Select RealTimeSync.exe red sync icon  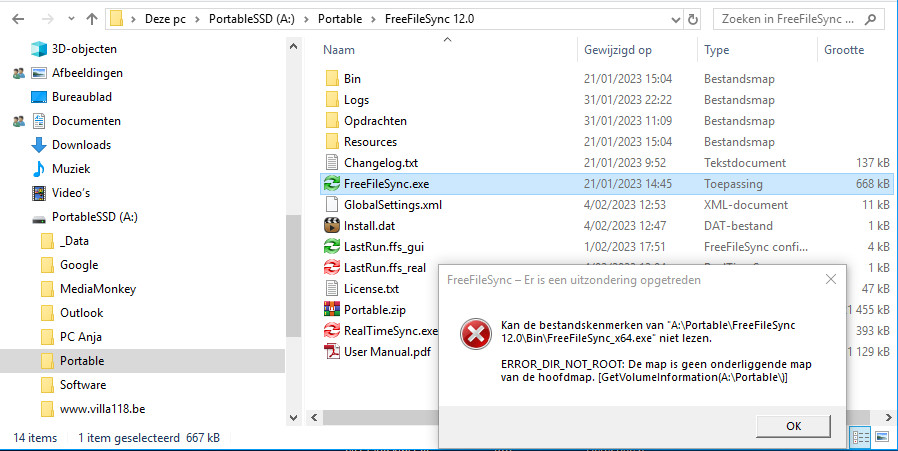[x=332, y=331]
